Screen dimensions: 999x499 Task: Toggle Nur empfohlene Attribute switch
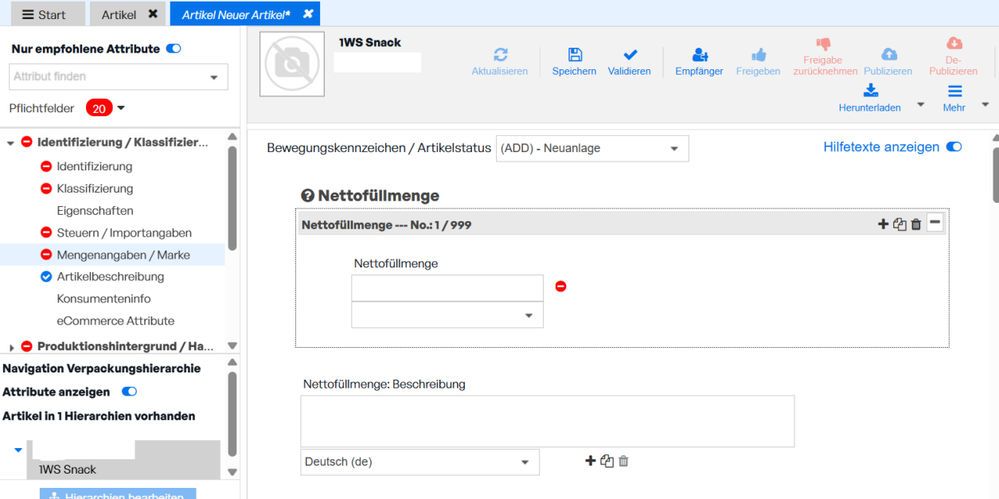[x=173, y=48]
